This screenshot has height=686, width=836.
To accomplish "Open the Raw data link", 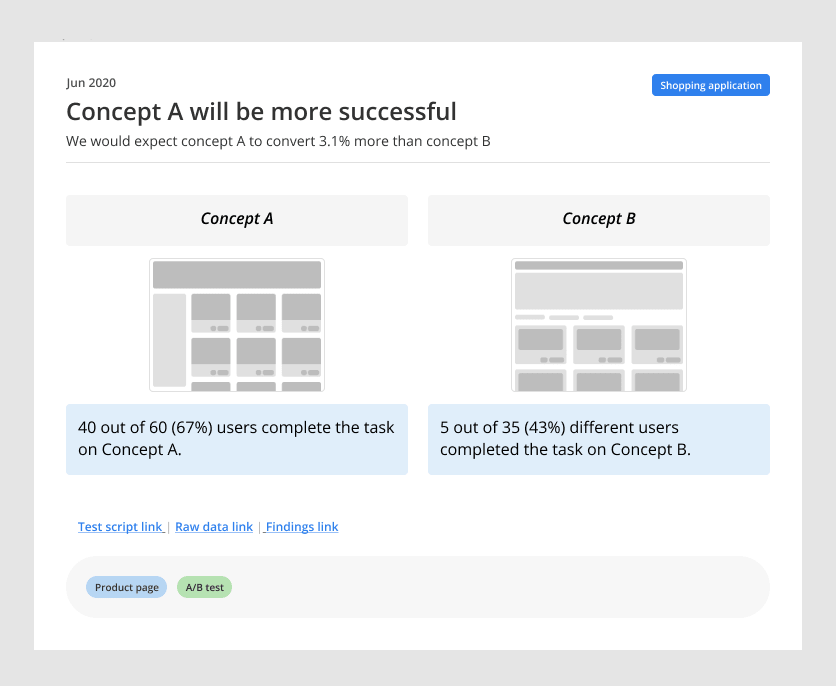I will [x=214, y=527].
